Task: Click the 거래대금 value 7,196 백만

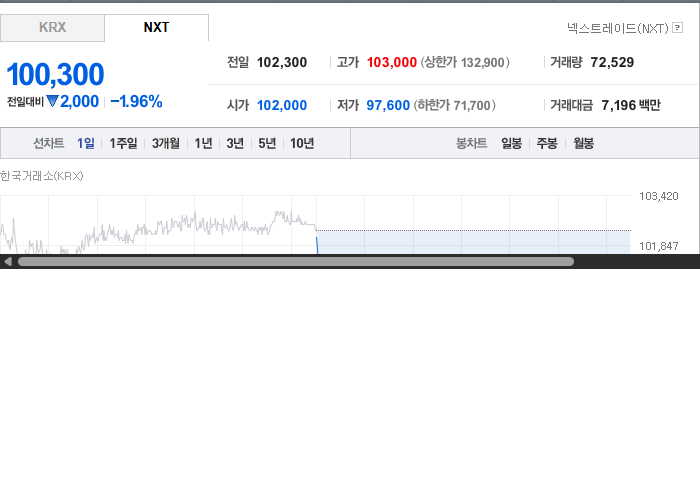Action: click(x=631, y=105)
